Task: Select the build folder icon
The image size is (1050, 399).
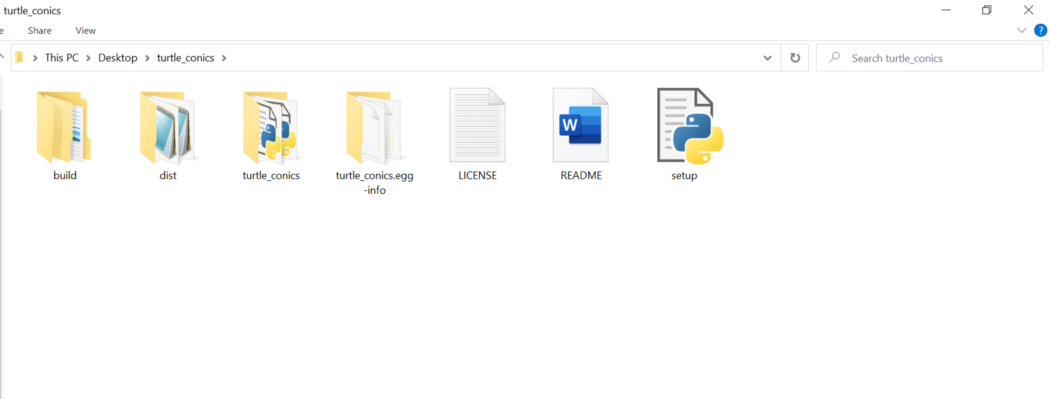Action: click(x=64, y=127)
